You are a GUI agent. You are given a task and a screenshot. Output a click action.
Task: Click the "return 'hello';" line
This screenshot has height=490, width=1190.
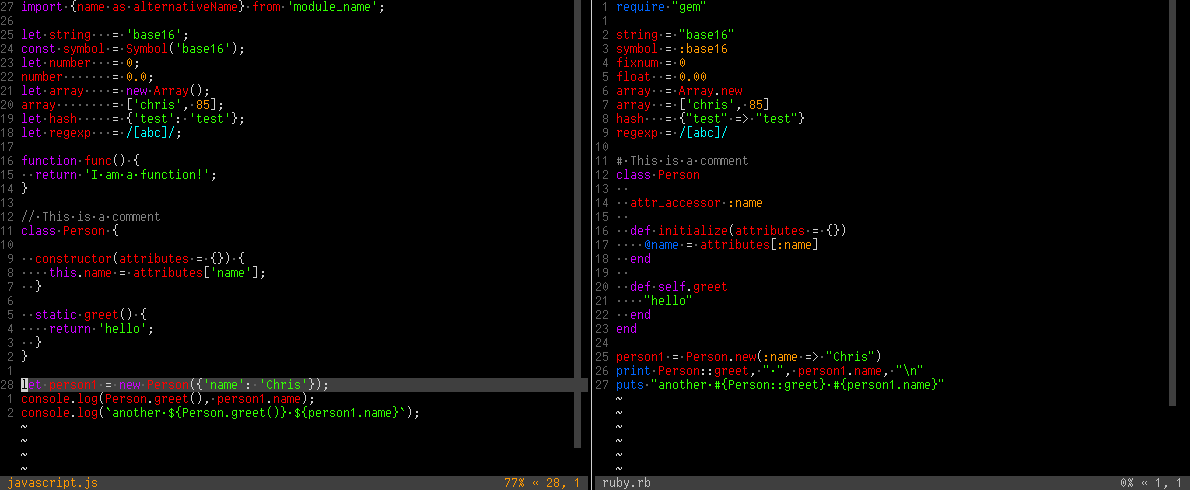point(87,329)
